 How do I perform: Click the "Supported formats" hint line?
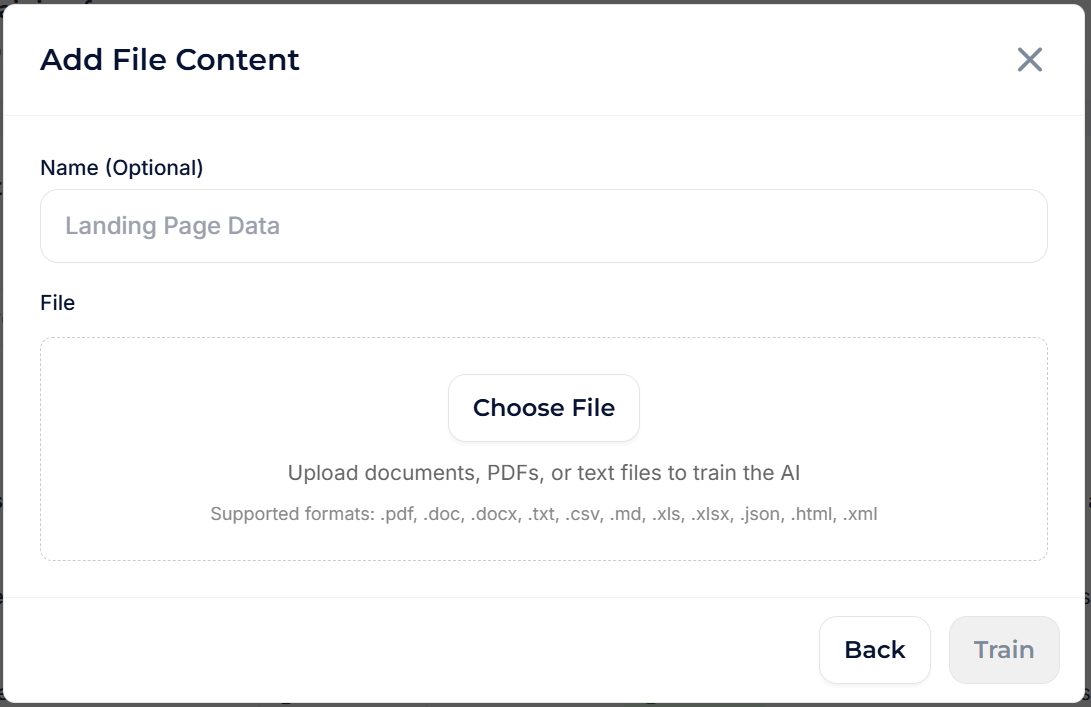point(543,515)
